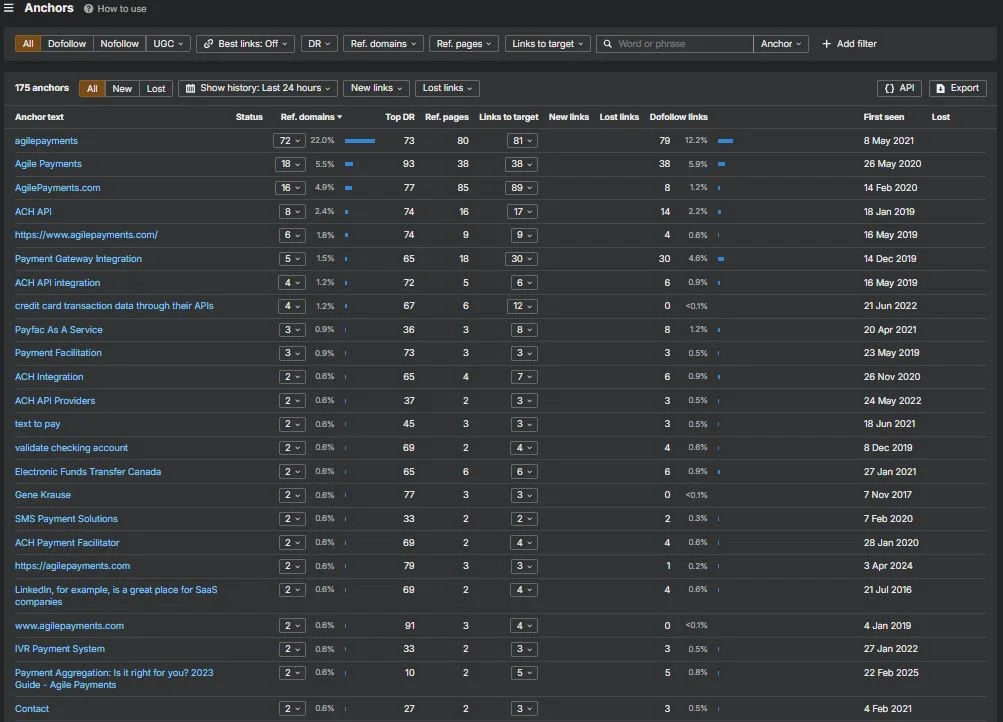1003x722 pixels.
Task: Click the dofollow bar for agilepayments row
Action: (725, 141)
